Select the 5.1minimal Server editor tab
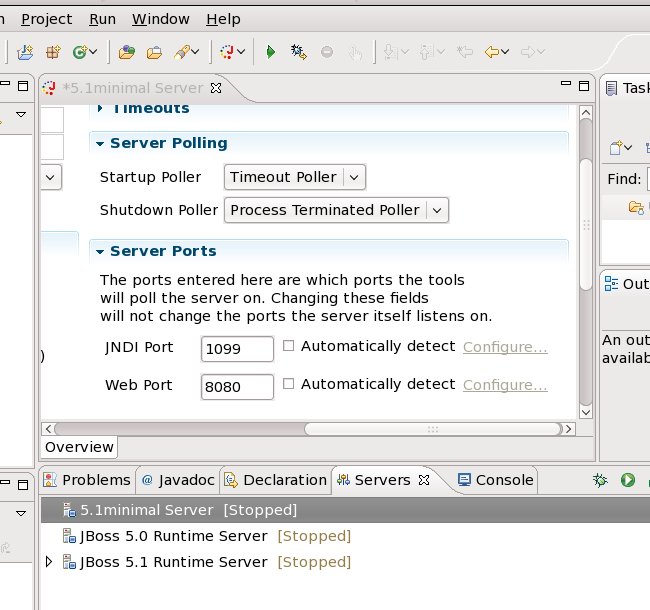Screen dimensions: 650x610 [132, 88]
